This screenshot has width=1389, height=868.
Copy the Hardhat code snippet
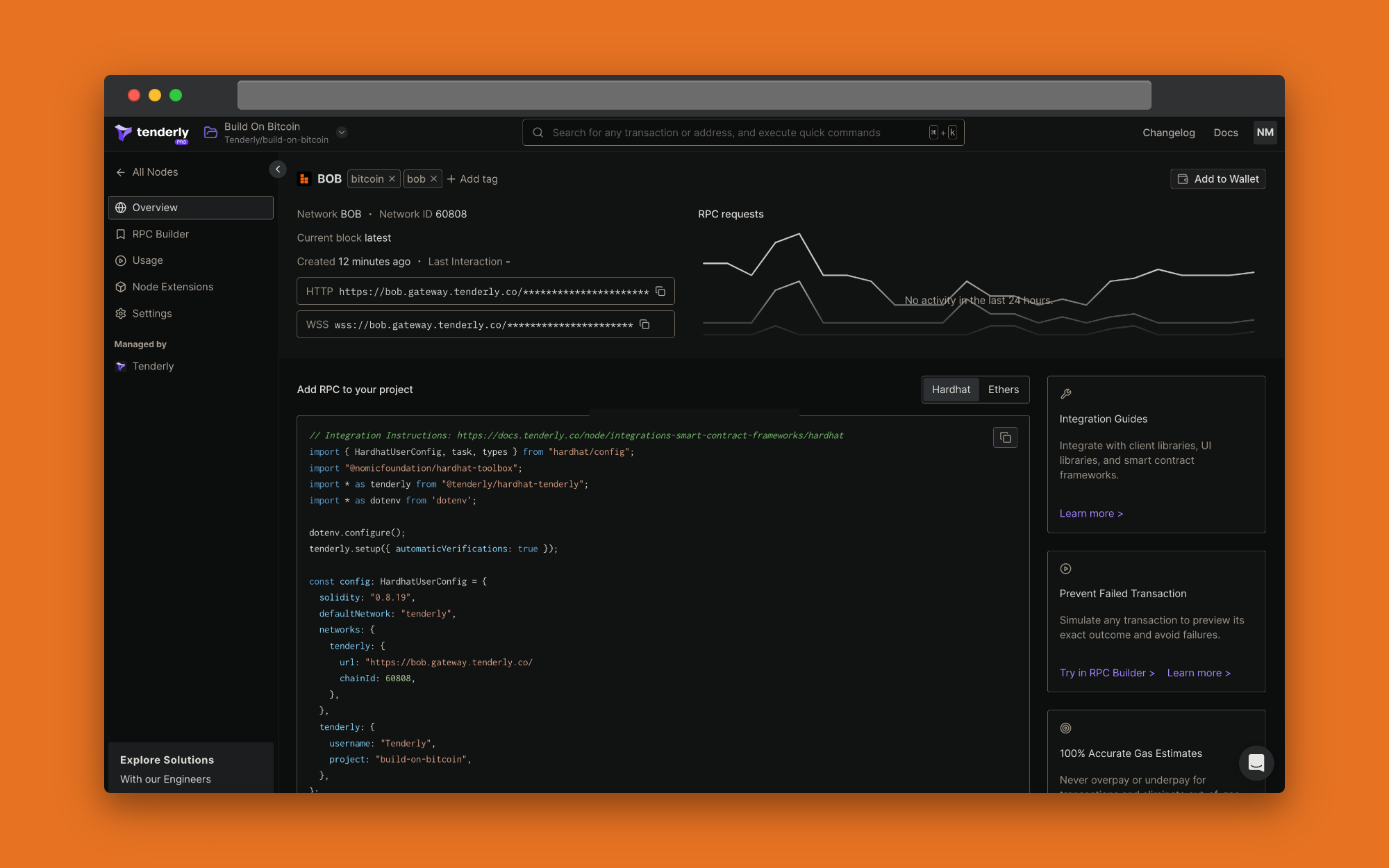[1005, 437]
